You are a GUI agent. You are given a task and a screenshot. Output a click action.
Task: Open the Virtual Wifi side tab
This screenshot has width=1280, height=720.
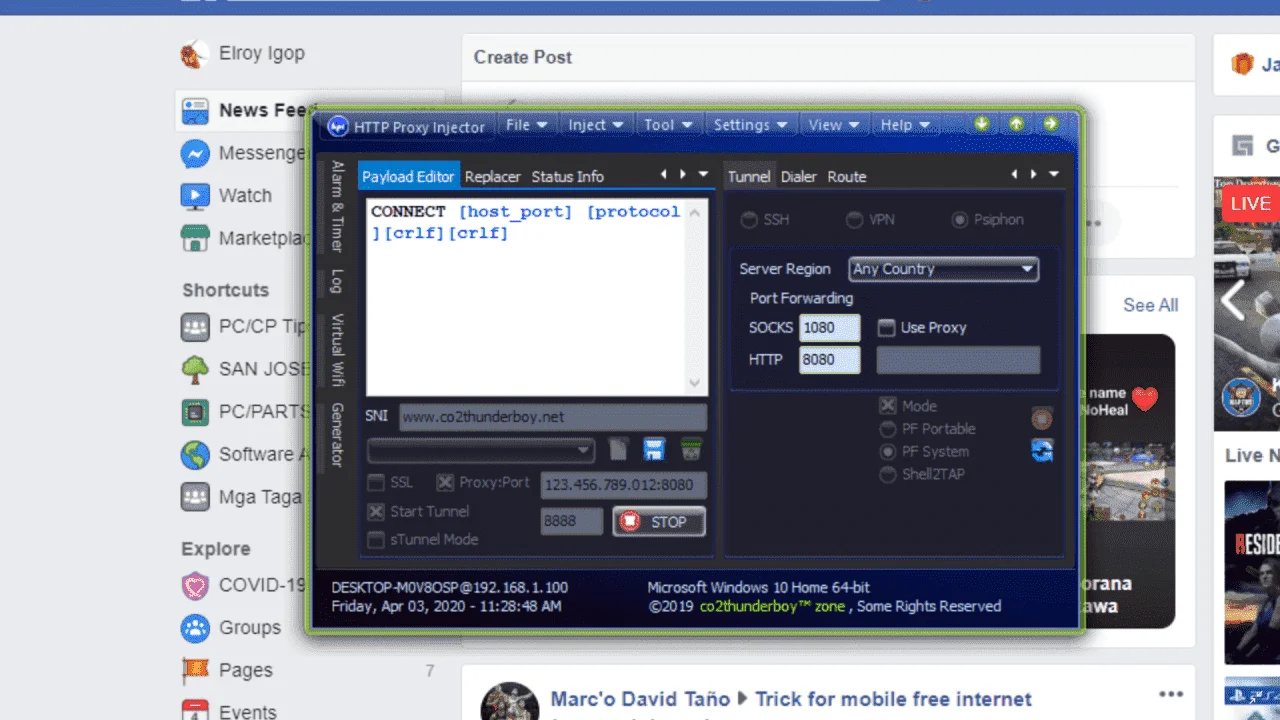tap(337, 350)
